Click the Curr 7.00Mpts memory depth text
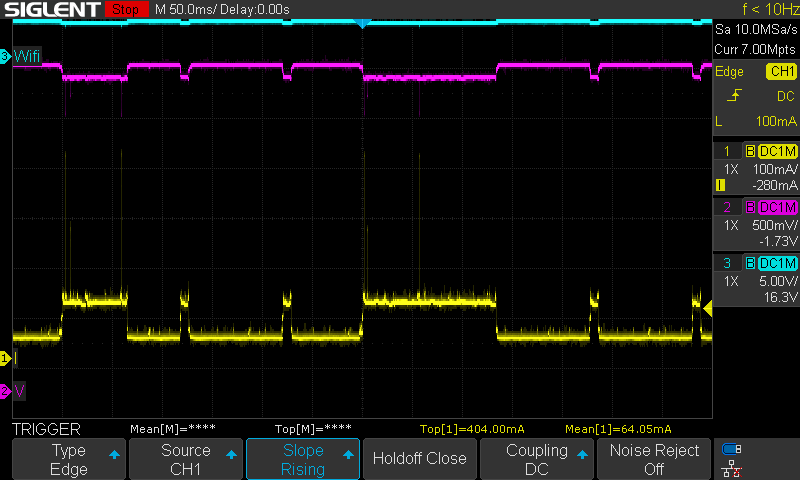This screenshot has width=800, height=480. tap(755, 49)
